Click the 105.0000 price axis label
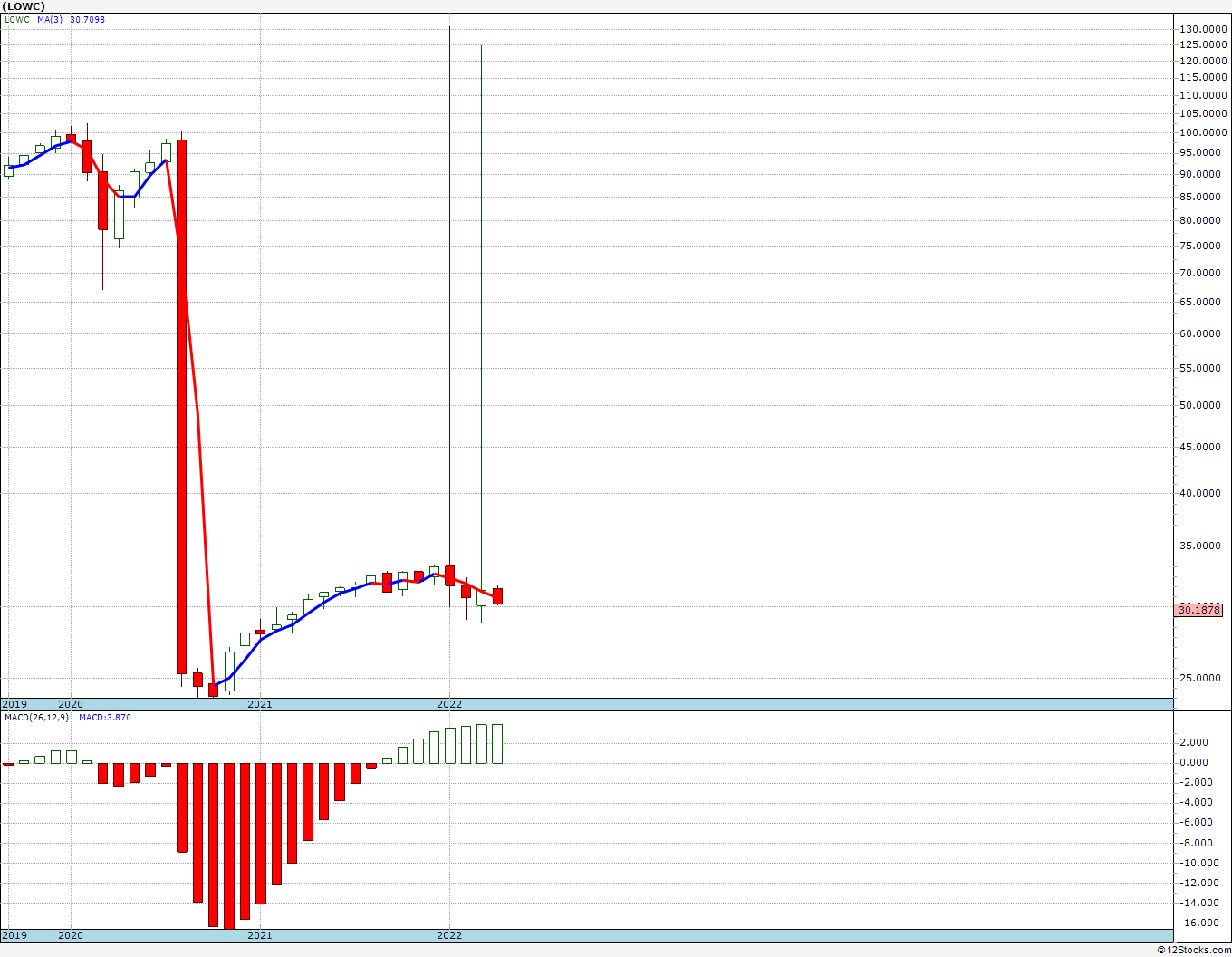This screenshot has height=957, width=1232. (x=1201, y=113)
